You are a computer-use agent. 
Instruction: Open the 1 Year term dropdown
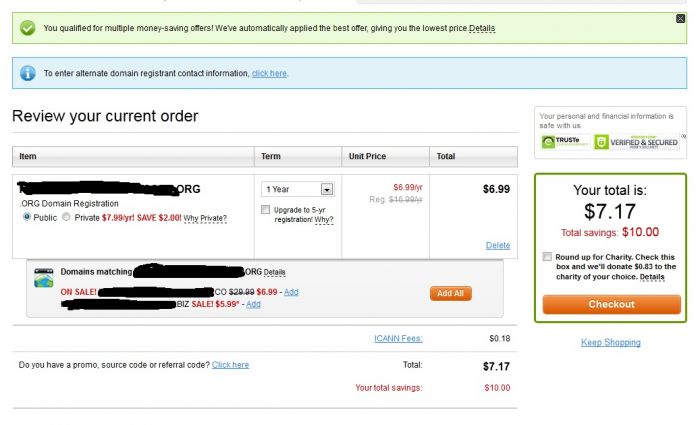tap(298, 189)
